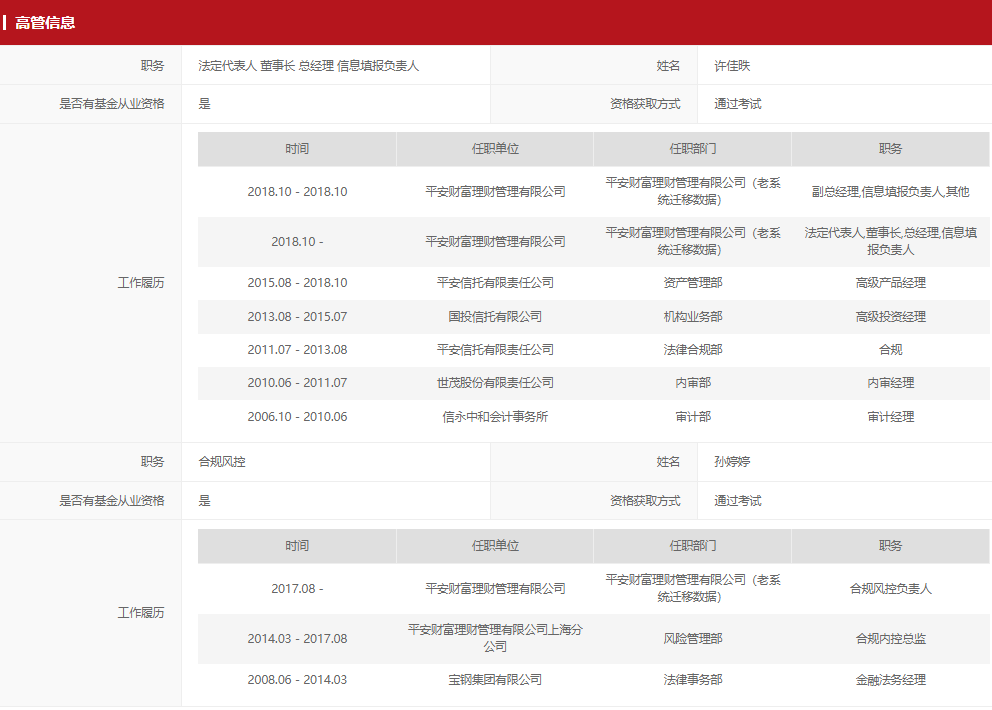Click the position value 合规风控
Image resolution: width=992 pixels, height=710 pixels.
pyautogui.click(x=222, y=462)
